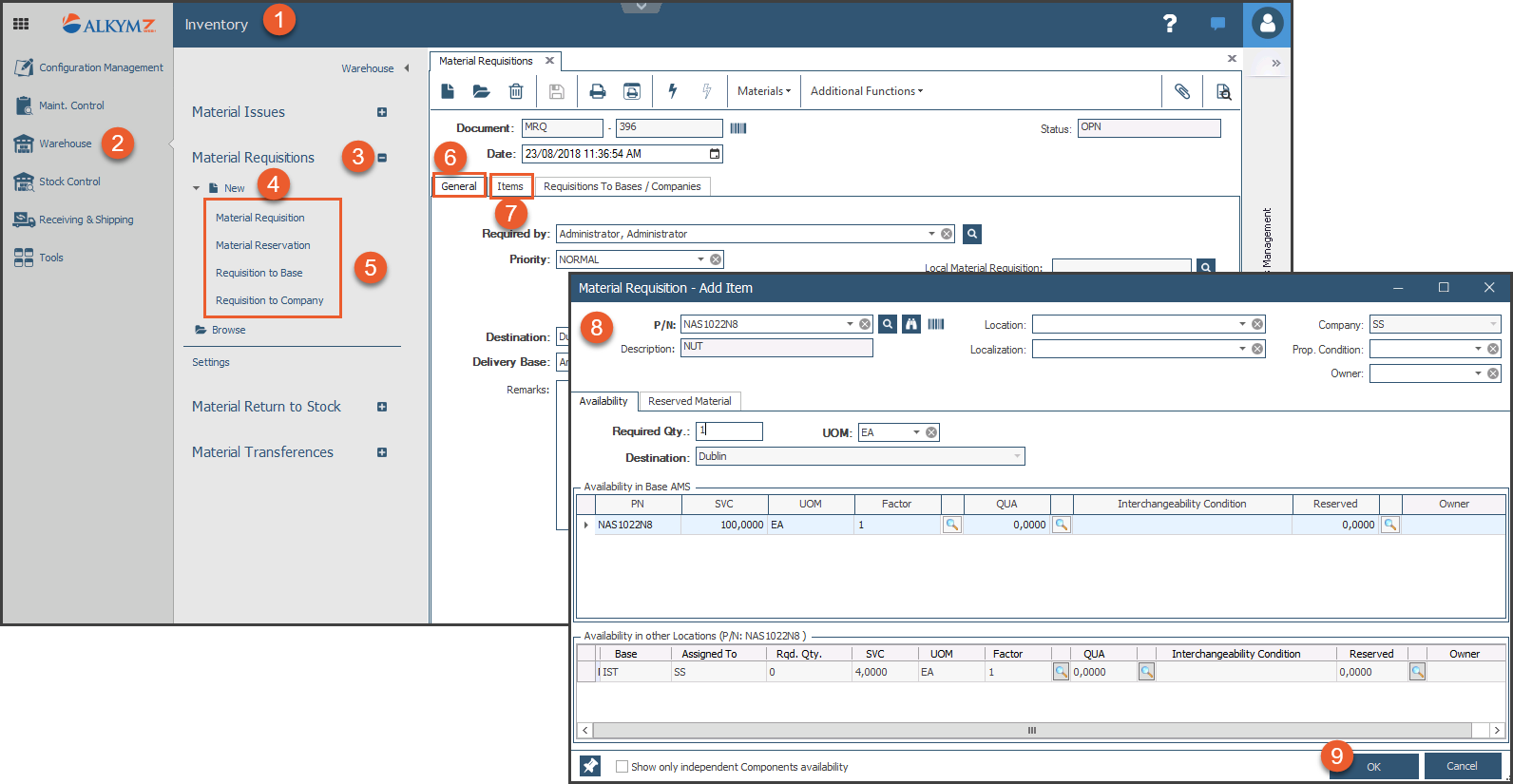Screen dimensions: 1513x784
Task: Click the P/N search magnifier button
Action: tap(887, 324)
